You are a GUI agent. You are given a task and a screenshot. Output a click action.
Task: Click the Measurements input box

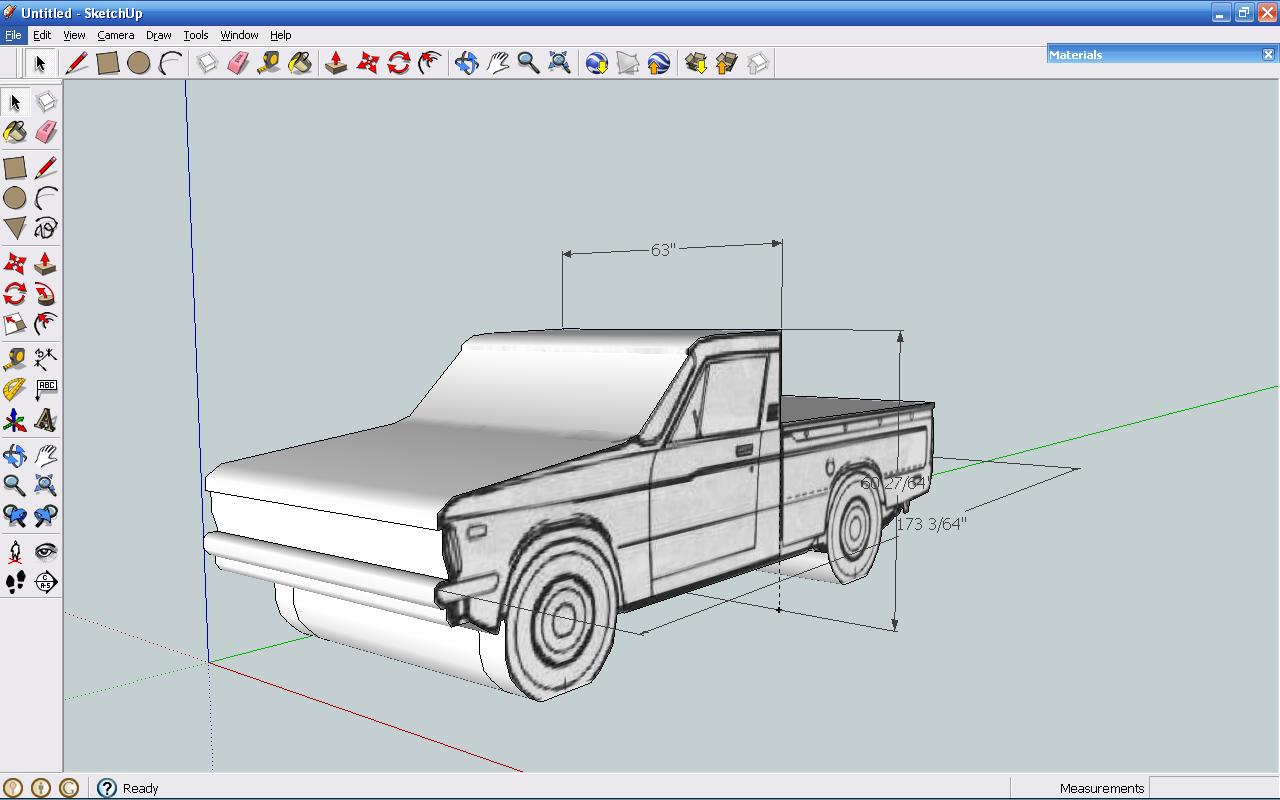[x=1213, y=788]
